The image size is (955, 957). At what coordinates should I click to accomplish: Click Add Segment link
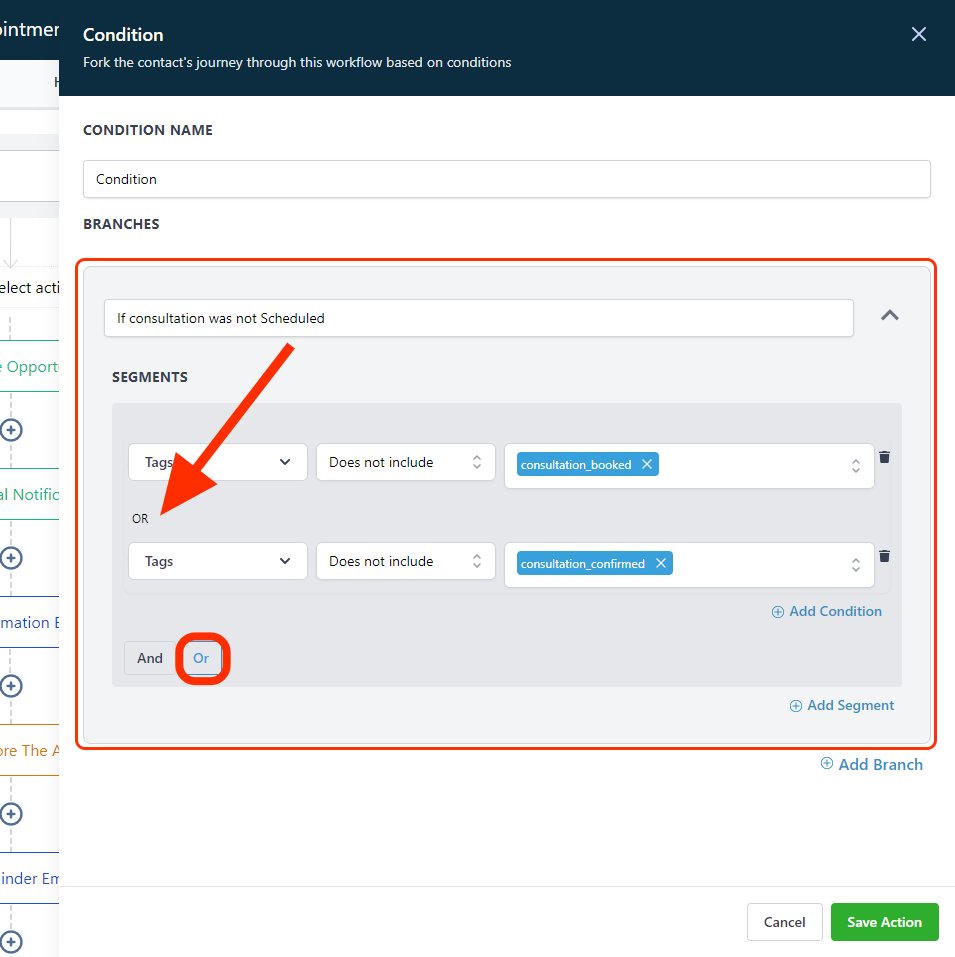[842, 706]
